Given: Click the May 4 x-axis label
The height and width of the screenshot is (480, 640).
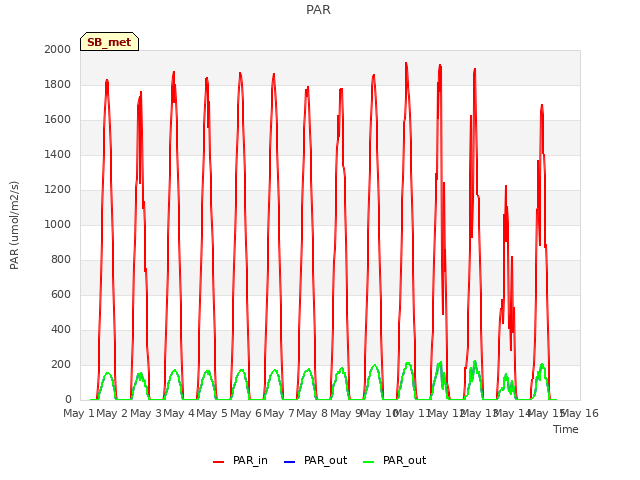Looking at the screenshot, I should click(179, 413).
